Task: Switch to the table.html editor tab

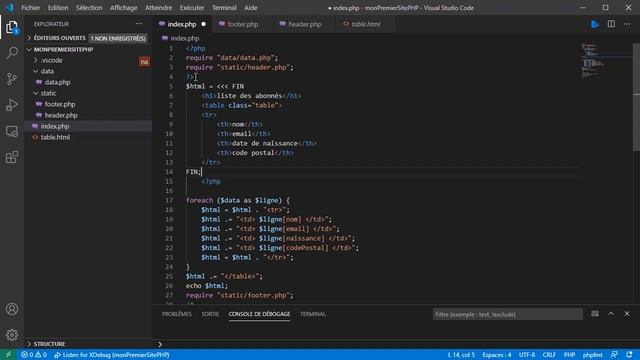Action: (x=365, y=24)
